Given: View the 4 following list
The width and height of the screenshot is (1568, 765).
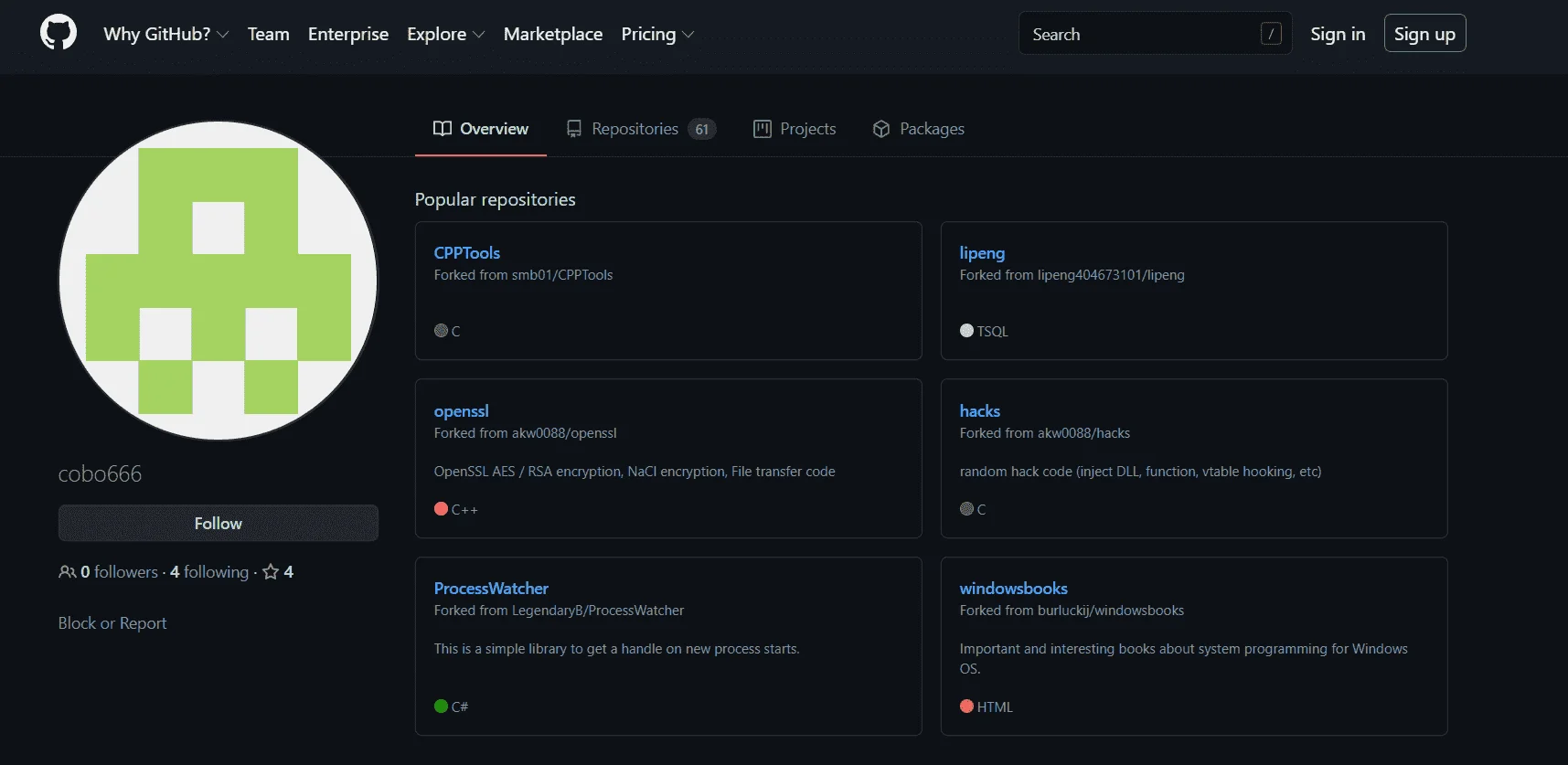Looking at the screenshot, I should coord(209,572).
